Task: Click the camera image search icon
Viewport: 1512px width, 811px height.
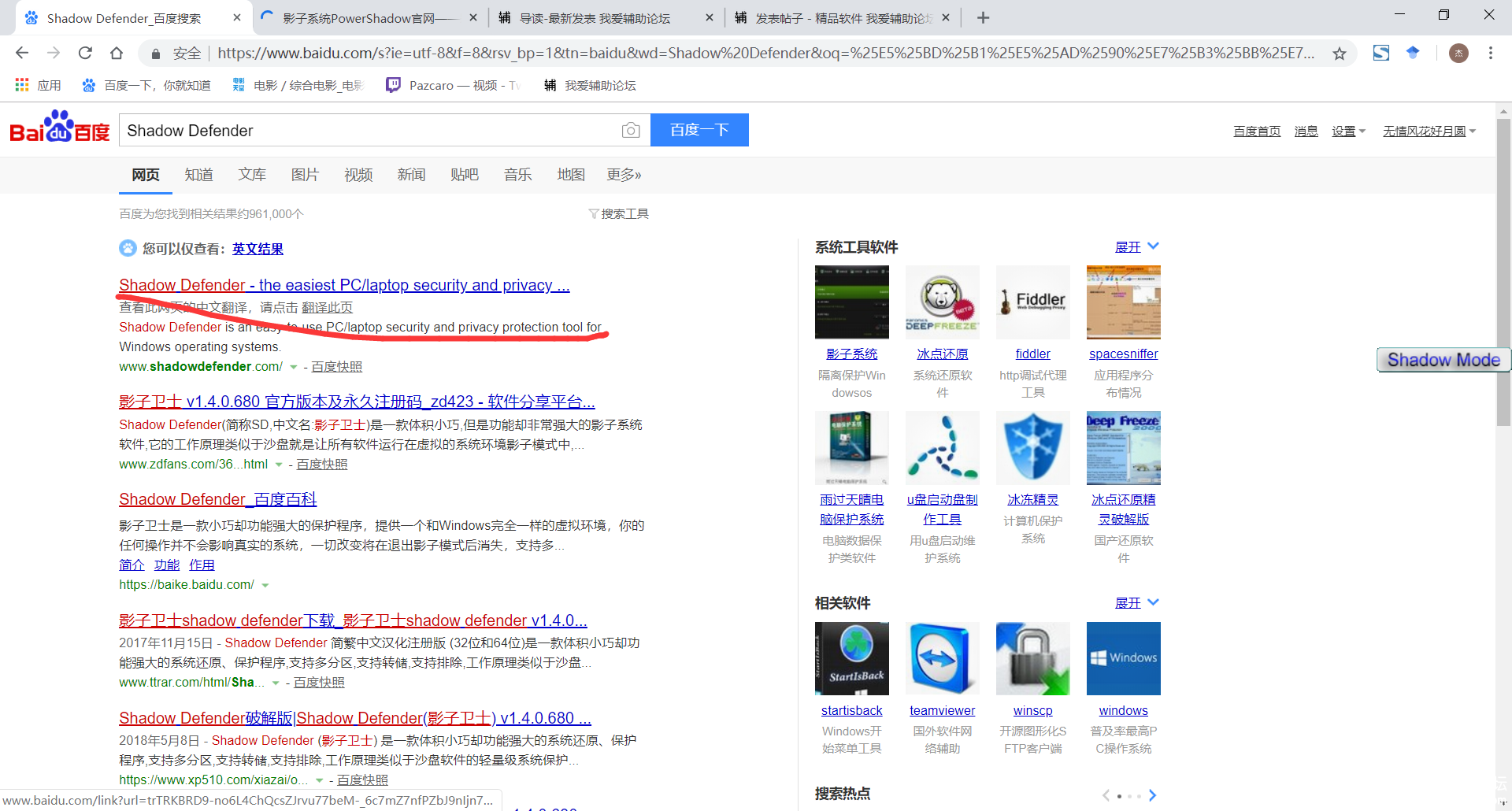Action: point(630,131)
